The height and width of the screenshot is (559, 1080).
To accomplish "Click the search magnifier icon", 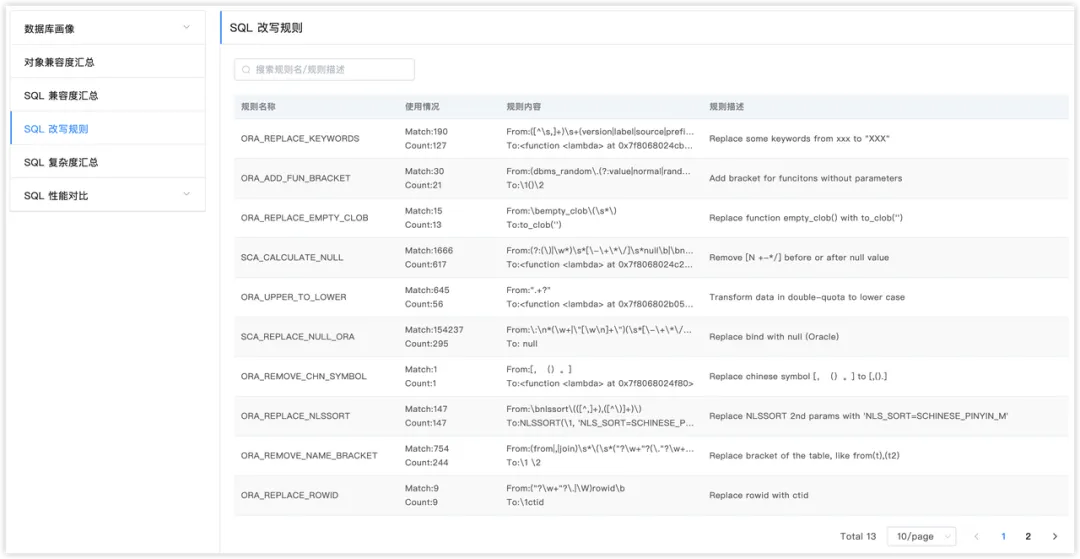I will [247, 70].
